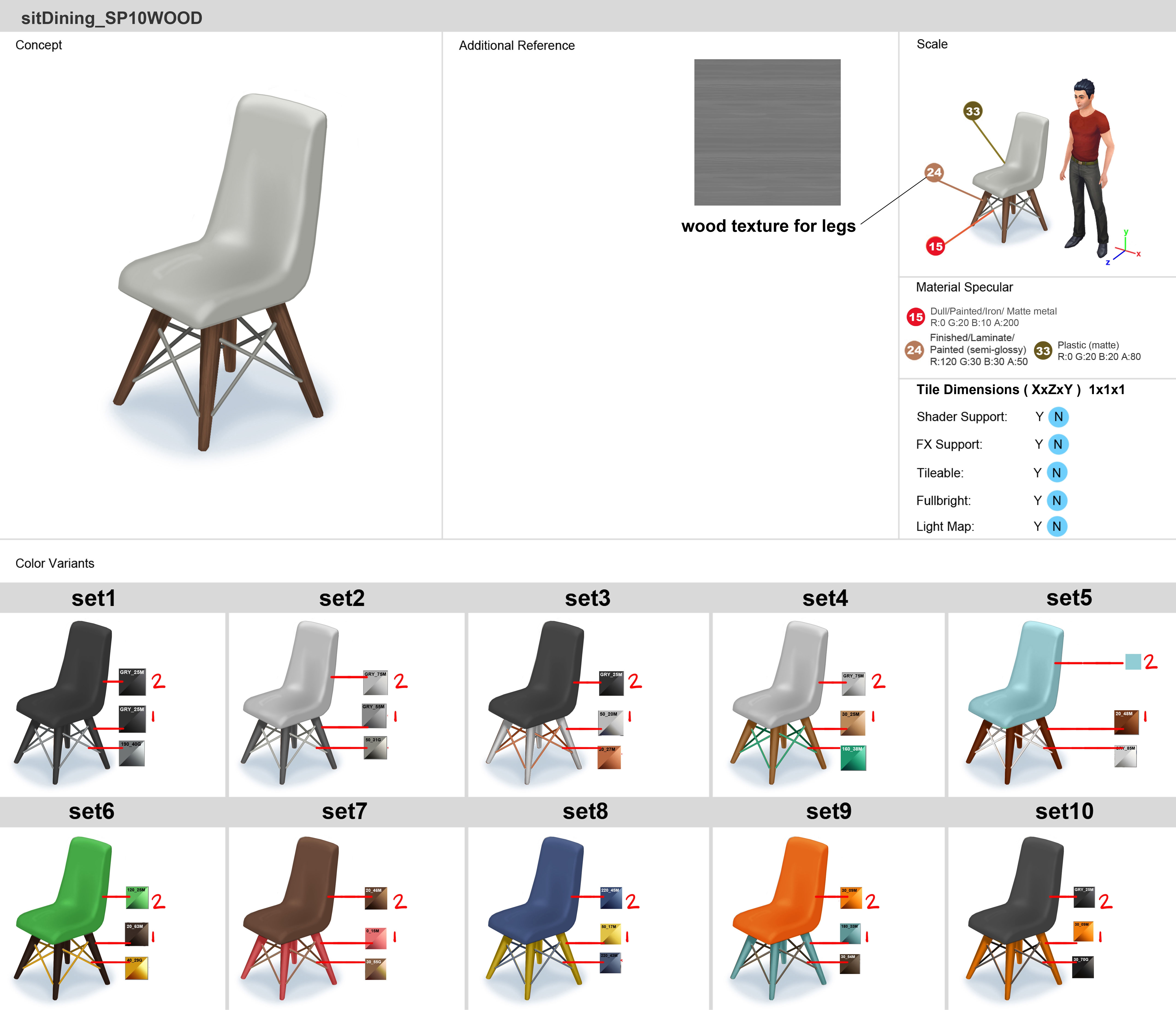Select Tileable N option

tap(1057, 472)
